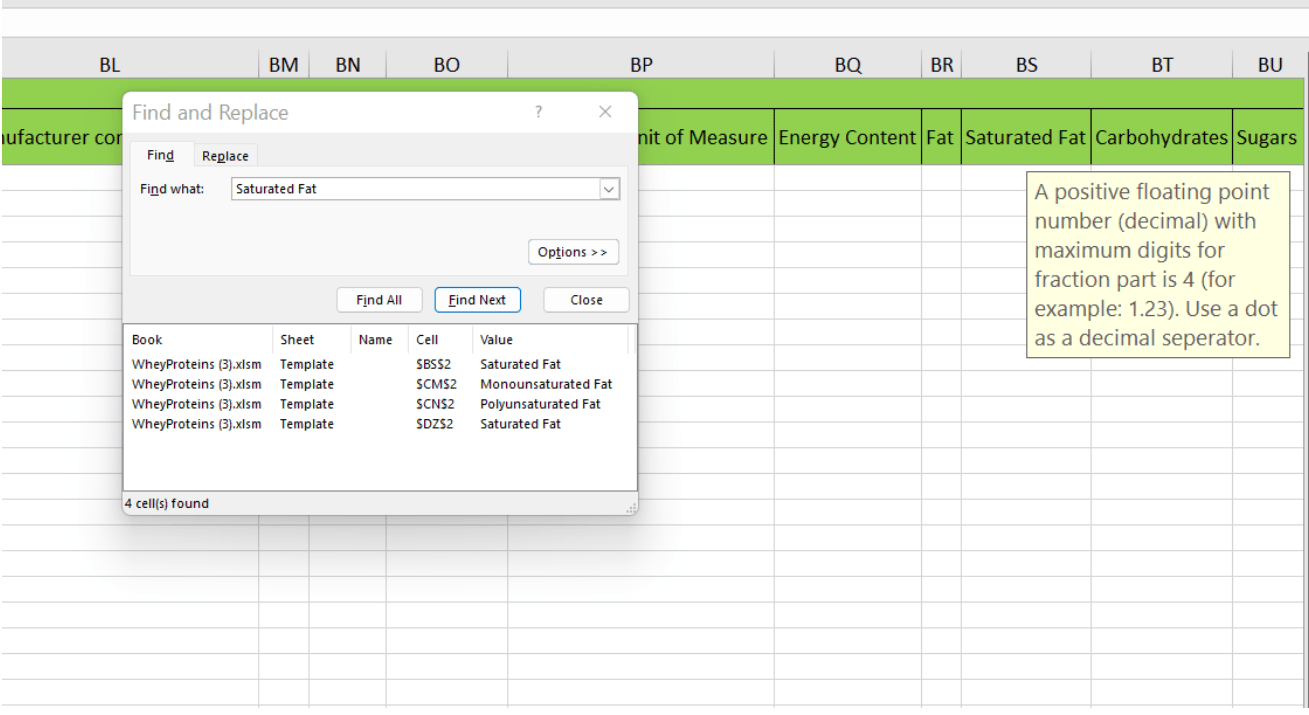The image size is (1309, 715).
Task: Click the Find All button
Action: [x=379, y=300]
